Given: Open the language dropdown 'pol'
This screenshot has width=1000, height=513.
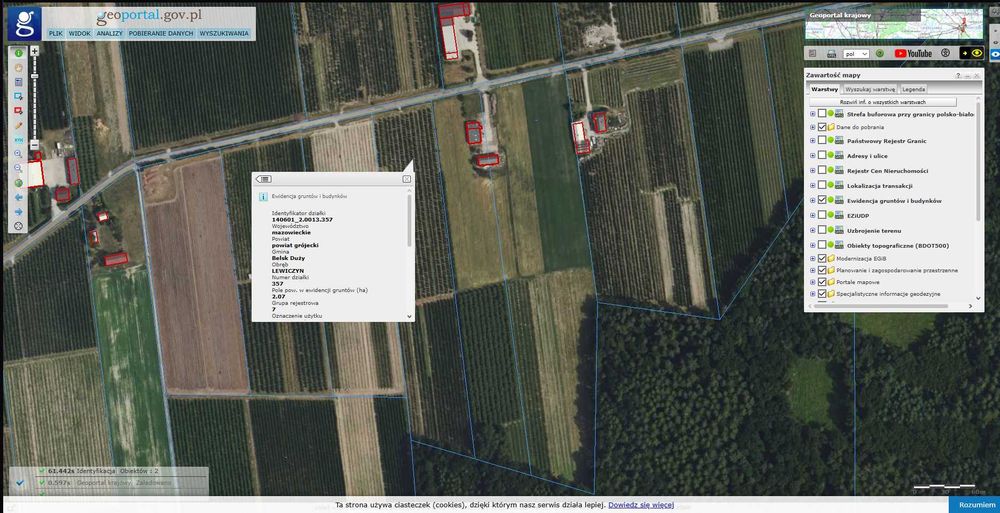Looking at the screenshot, I should click(856, 54).
